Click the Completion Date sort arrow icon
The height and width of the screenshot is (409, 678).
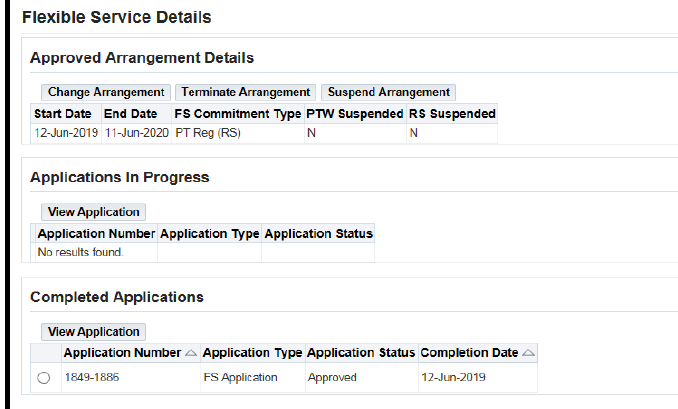[x=528, y=353]
